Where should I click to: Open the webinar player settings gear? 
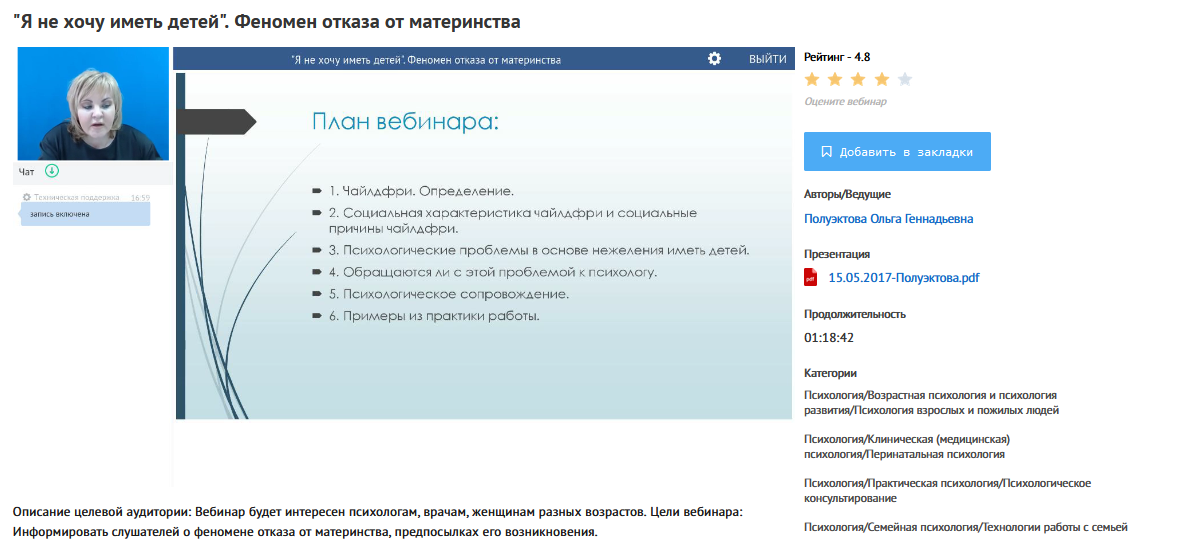tap(714, 59)
